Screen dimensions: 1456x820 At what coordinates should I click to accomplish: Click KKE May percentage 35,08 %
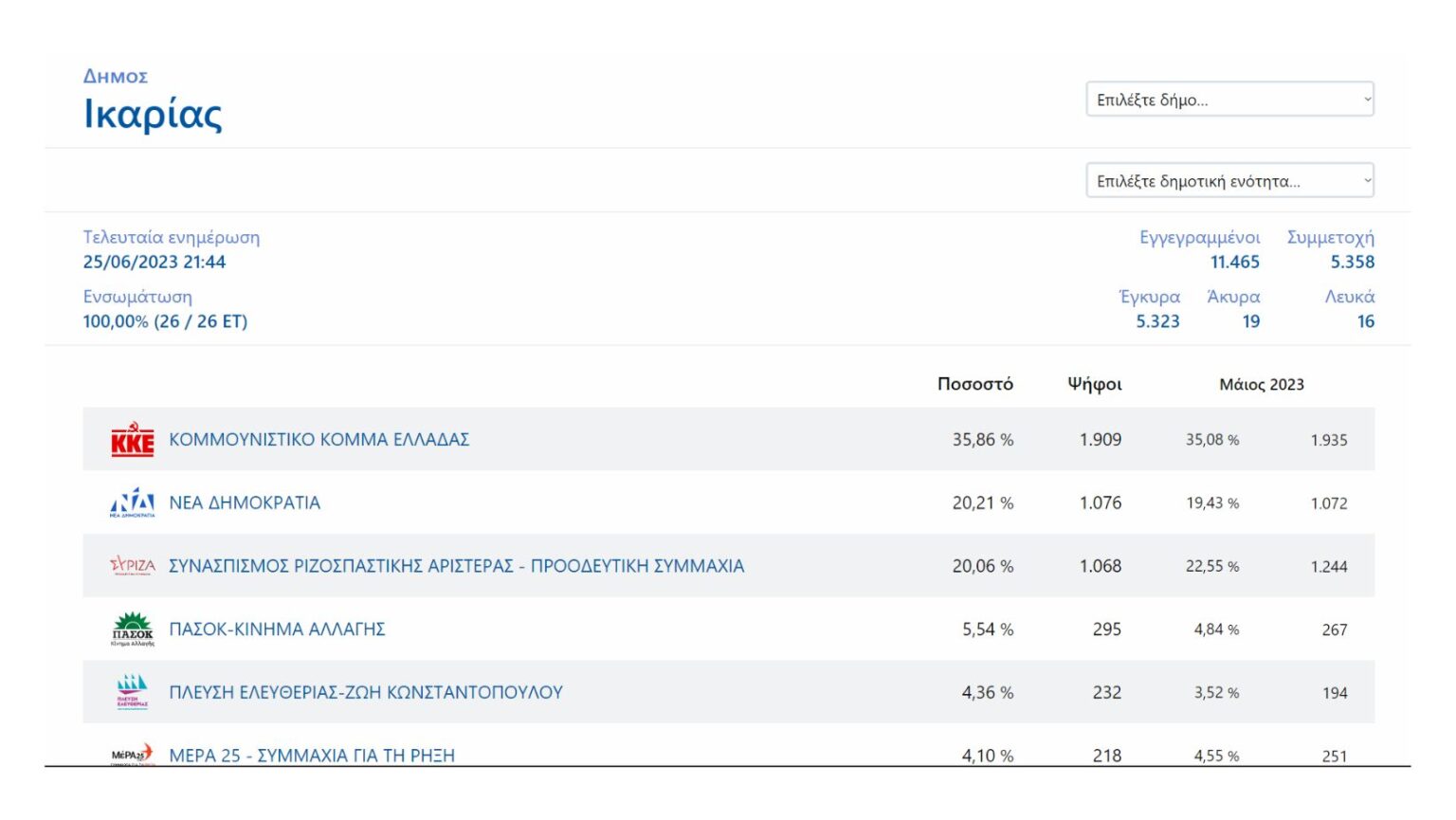pos(1212,440)
